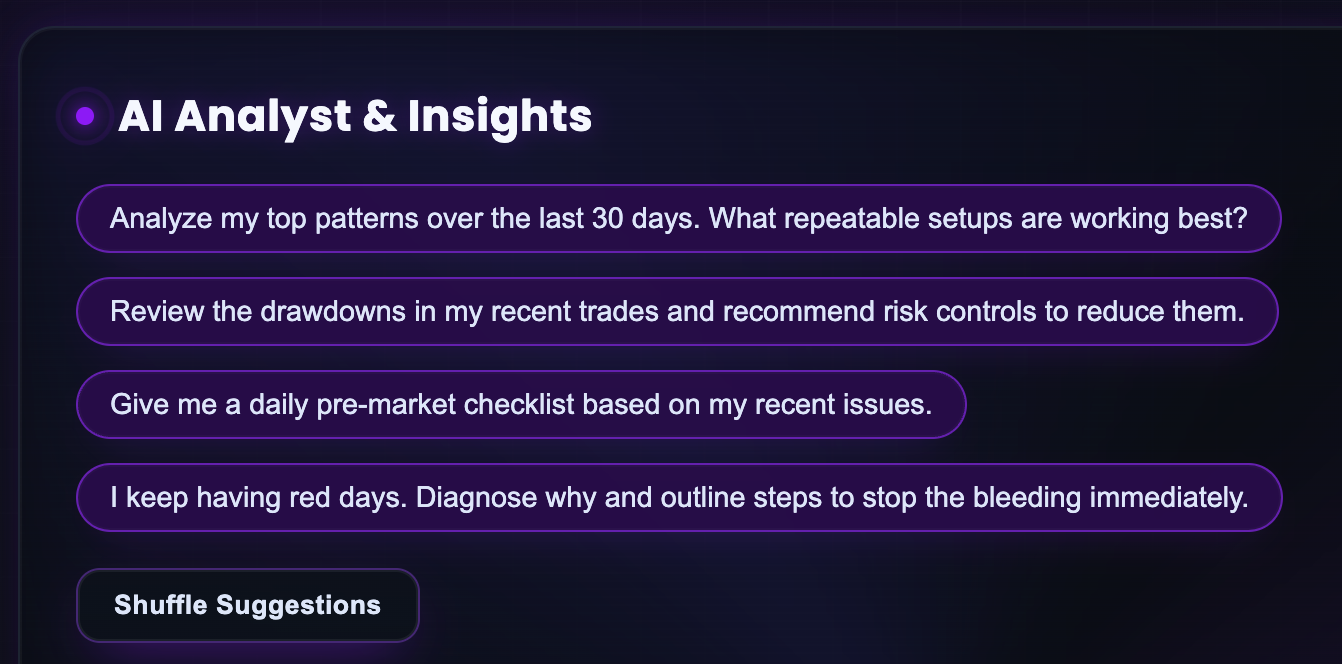This screenshot has height=664, width=1342.
Task: Click the pre-market checklist suggestion pill
Action: (521, 404)
